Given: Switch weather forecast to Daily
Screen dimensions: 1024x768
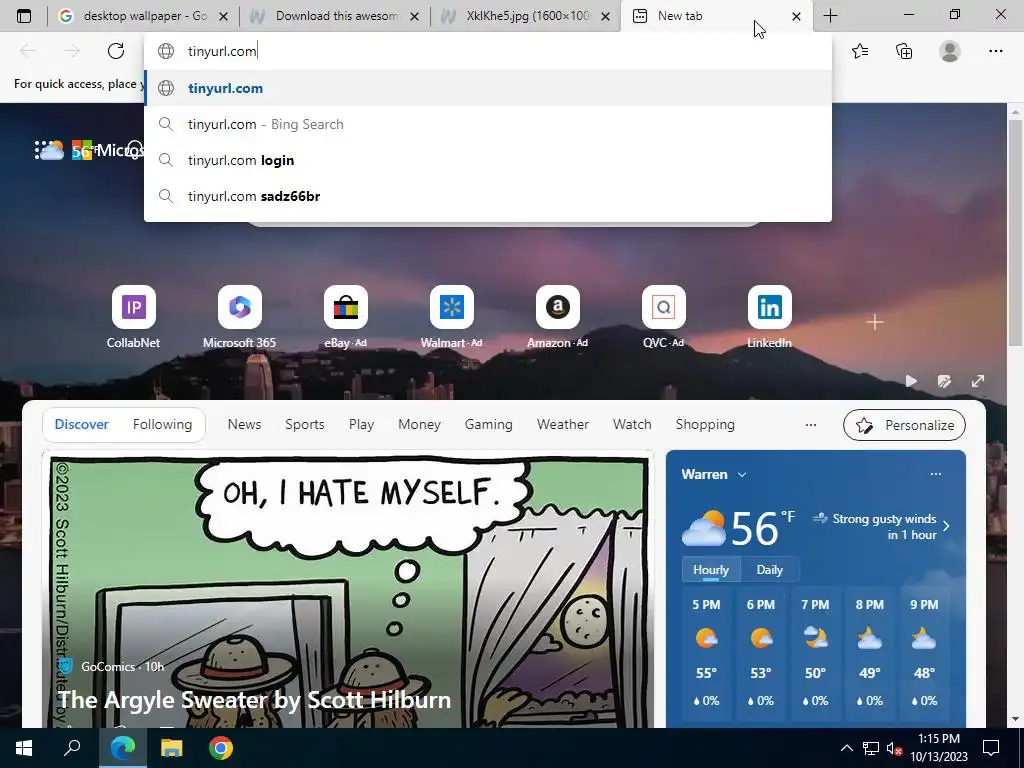Looking at the screenshot, I should pyautogui.click(x=769, y=569).
